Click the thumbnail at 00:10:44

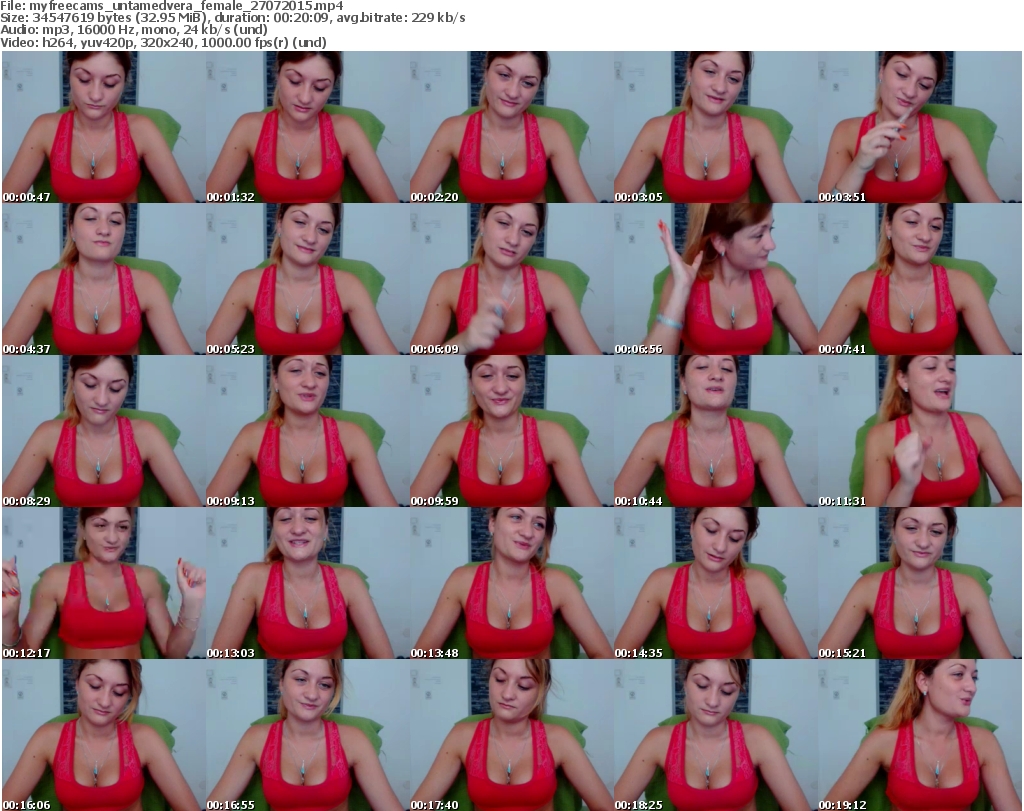(715, 432)
